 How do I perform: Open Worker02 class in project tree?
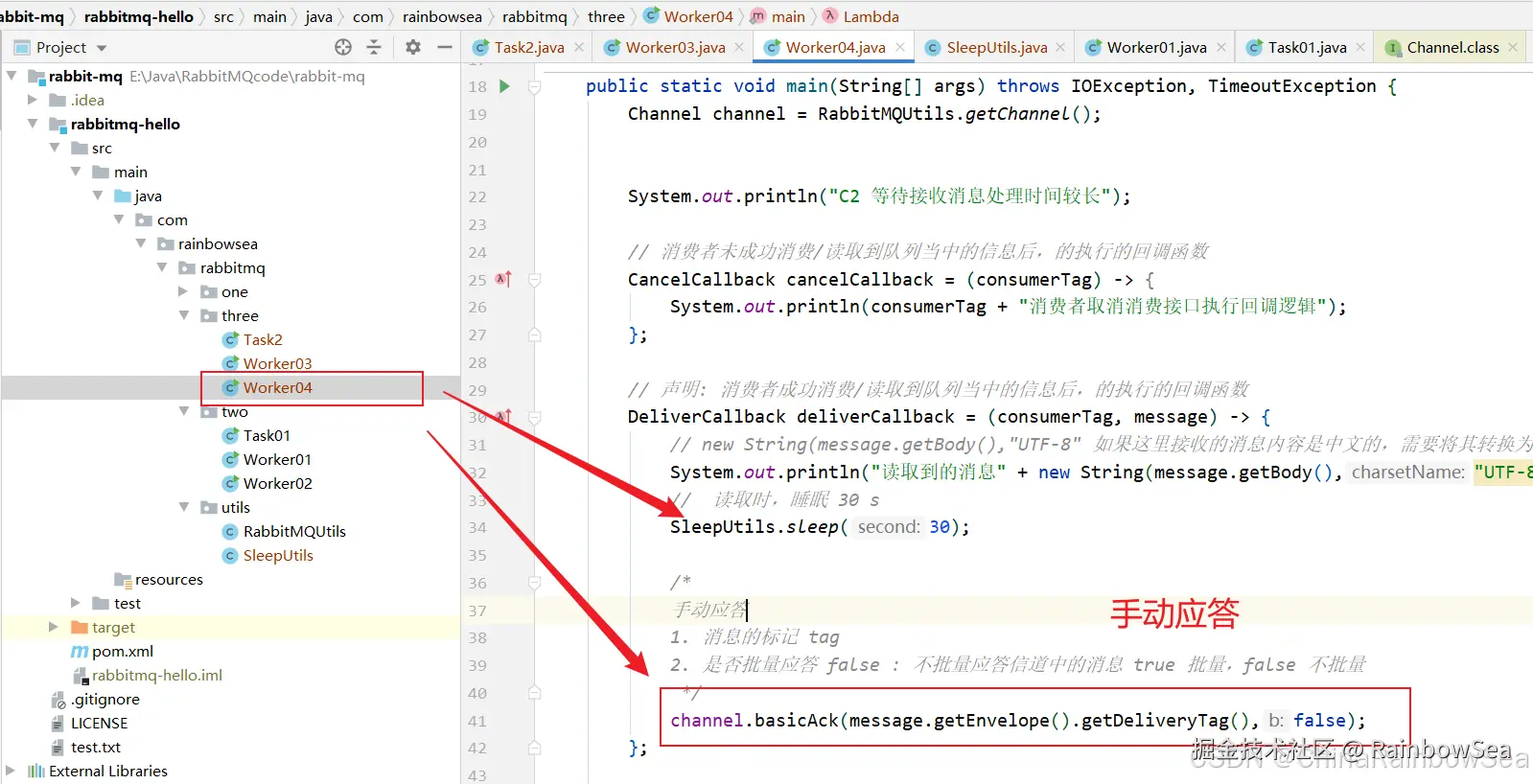[x=277, y=483]
